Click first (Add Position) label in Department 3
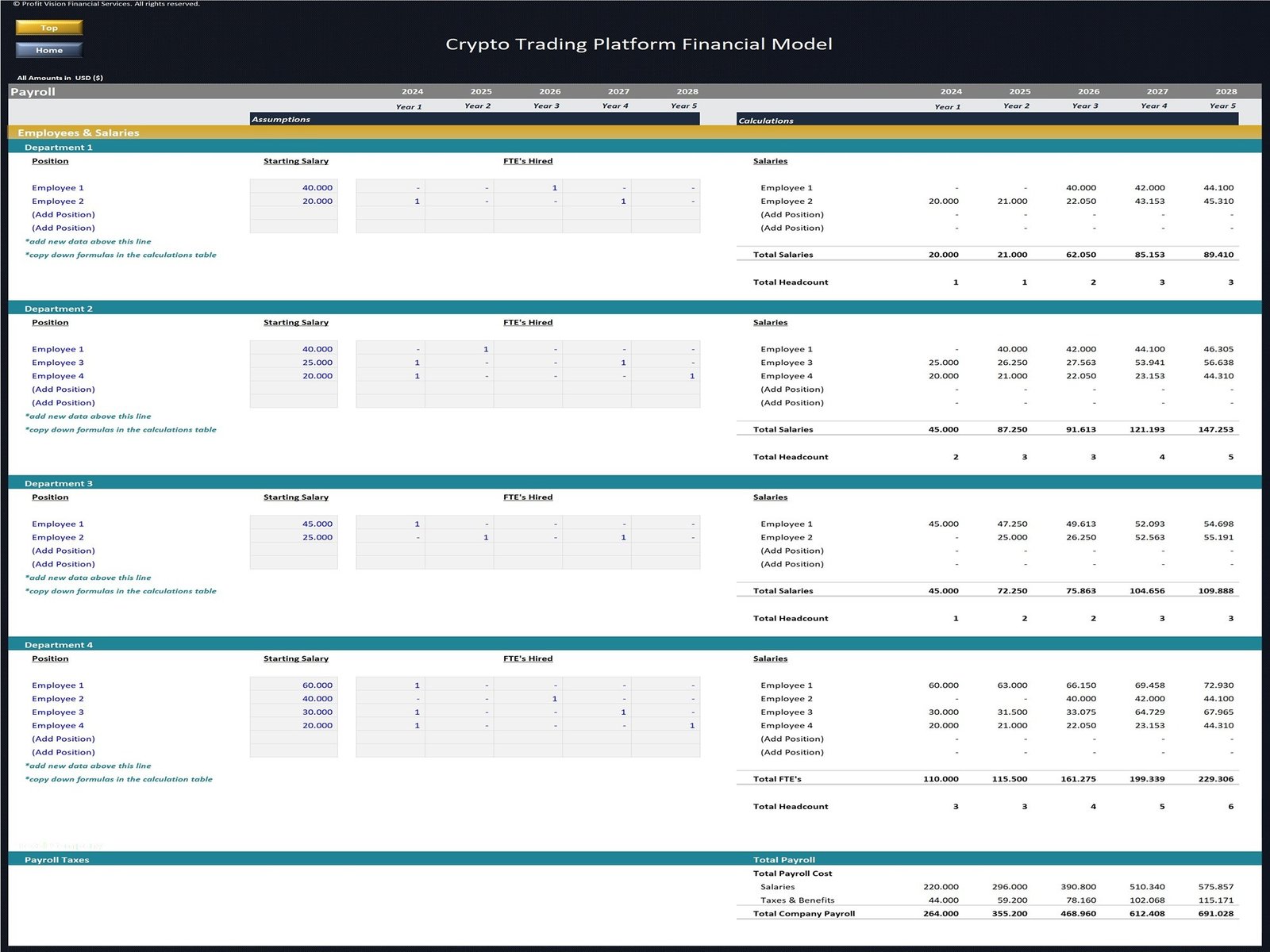The image size is (1270, 952). [63, 551]
